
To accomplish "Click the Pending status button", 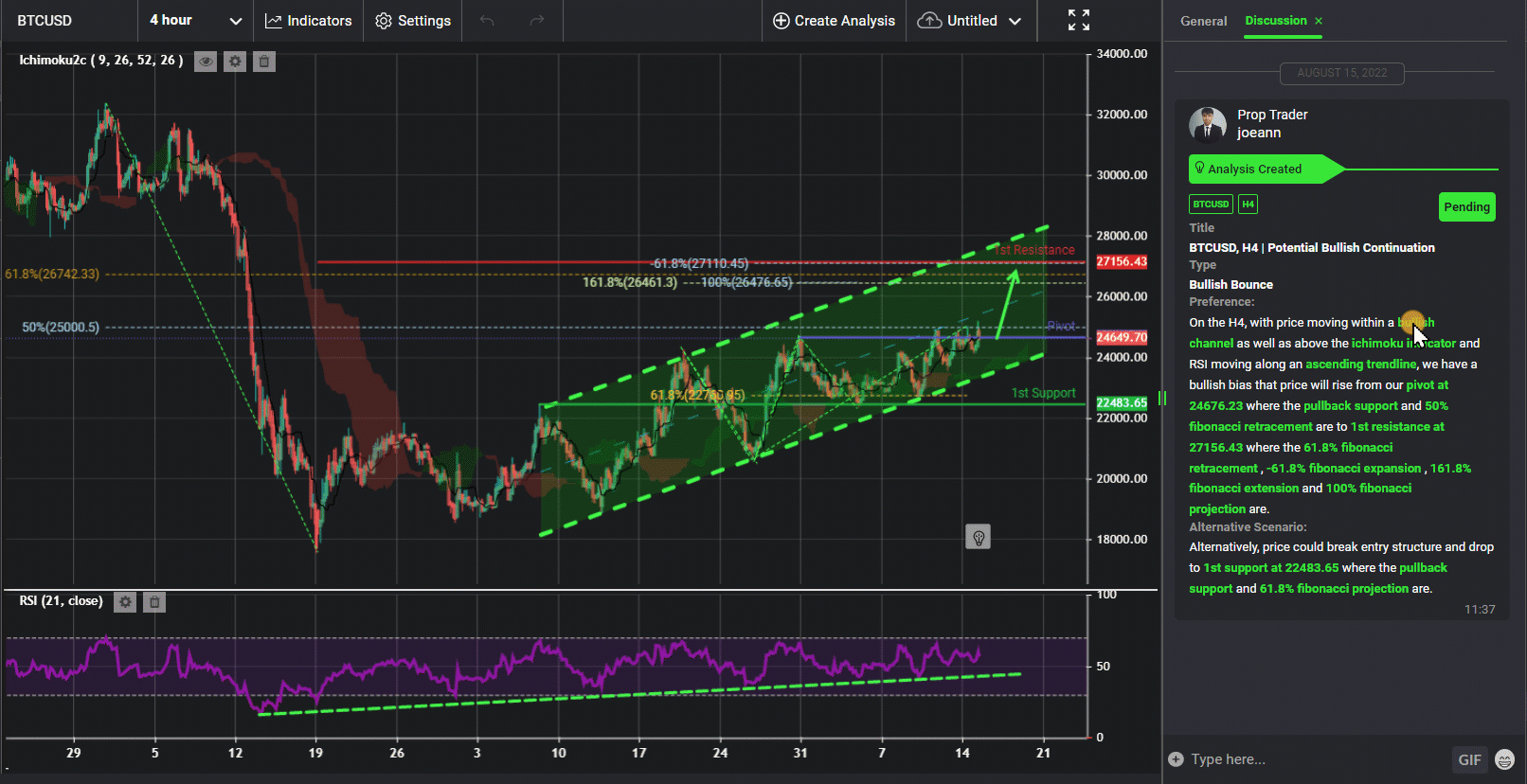I will click(1467, 207).
